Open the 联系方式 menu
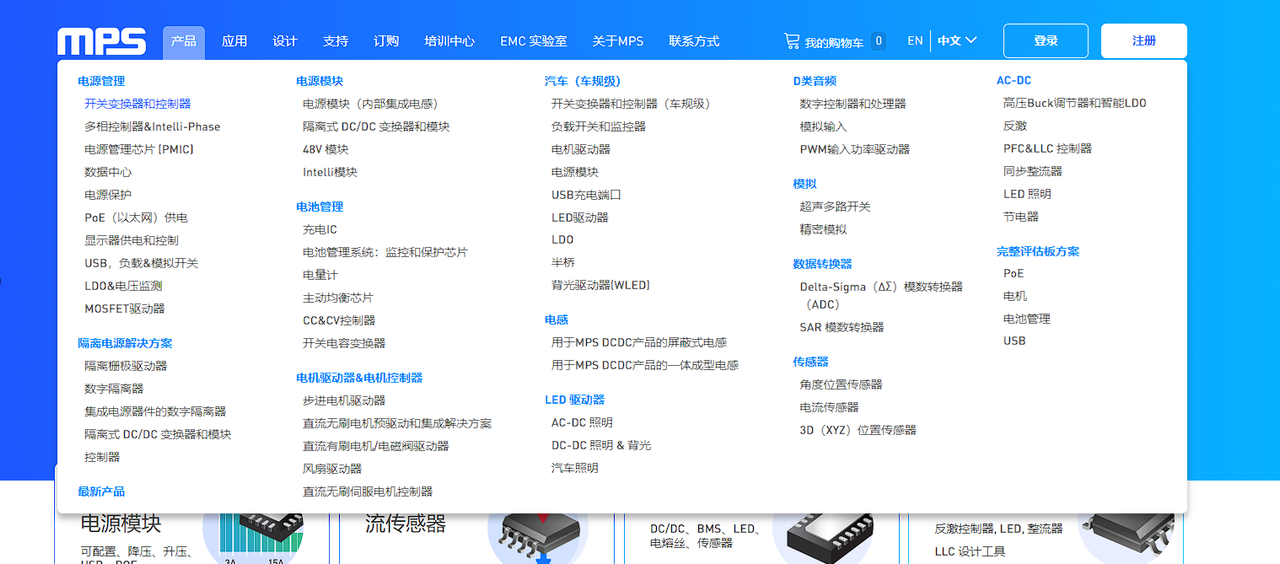Image resolution: width=1280 pixels, height=564 pixels. click(x=694, y=41)
